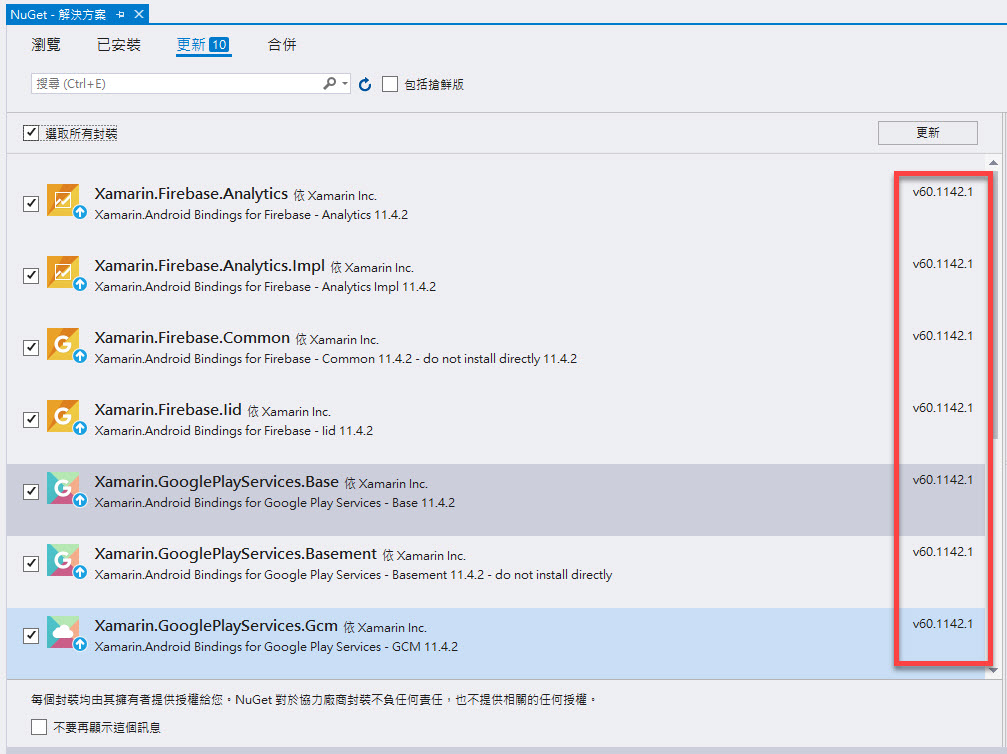
Task: Switch to the 合併 tab
Action: [x=282, y=44]
